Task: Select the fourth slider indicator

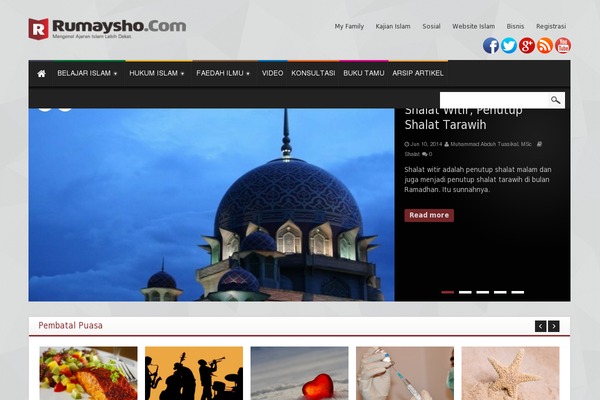Action: [500, 292]
